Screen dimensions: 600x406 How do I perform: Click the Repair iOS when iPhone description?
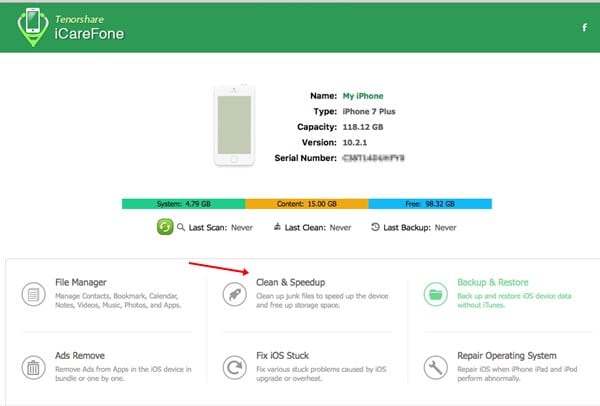pyautogui.click(x=517, y=374)
